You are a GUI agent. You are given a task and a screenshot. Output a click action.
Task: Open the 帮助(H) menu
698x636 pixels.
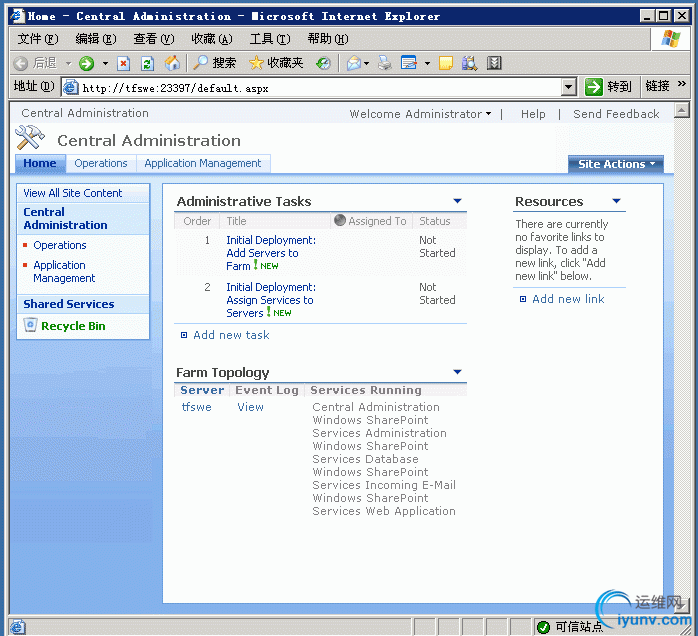(x=328, y=39)
